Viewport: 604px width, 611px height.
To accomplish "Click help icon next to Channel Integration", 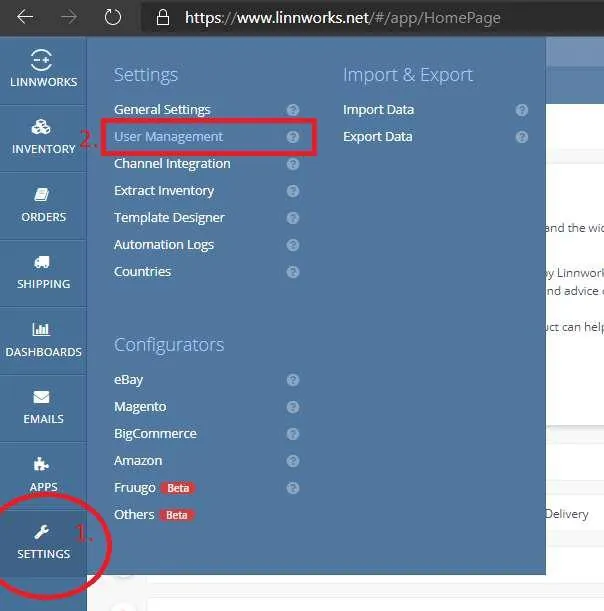I will [293, 164].
